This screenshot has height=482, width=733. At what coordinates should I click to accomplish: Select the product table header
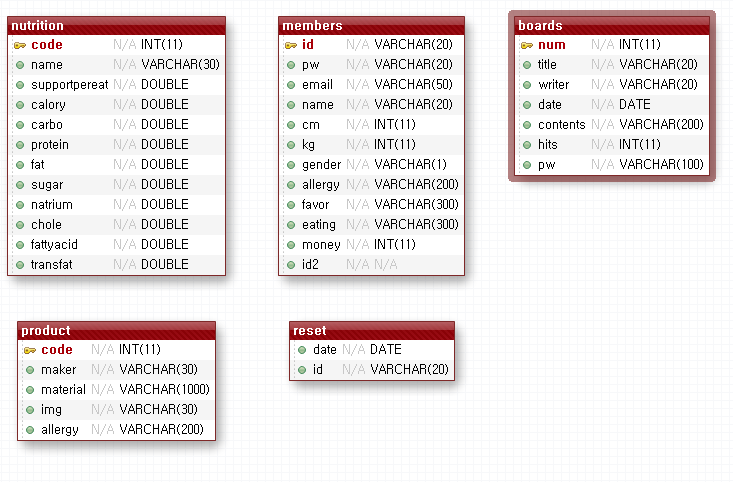click(116, 331)
